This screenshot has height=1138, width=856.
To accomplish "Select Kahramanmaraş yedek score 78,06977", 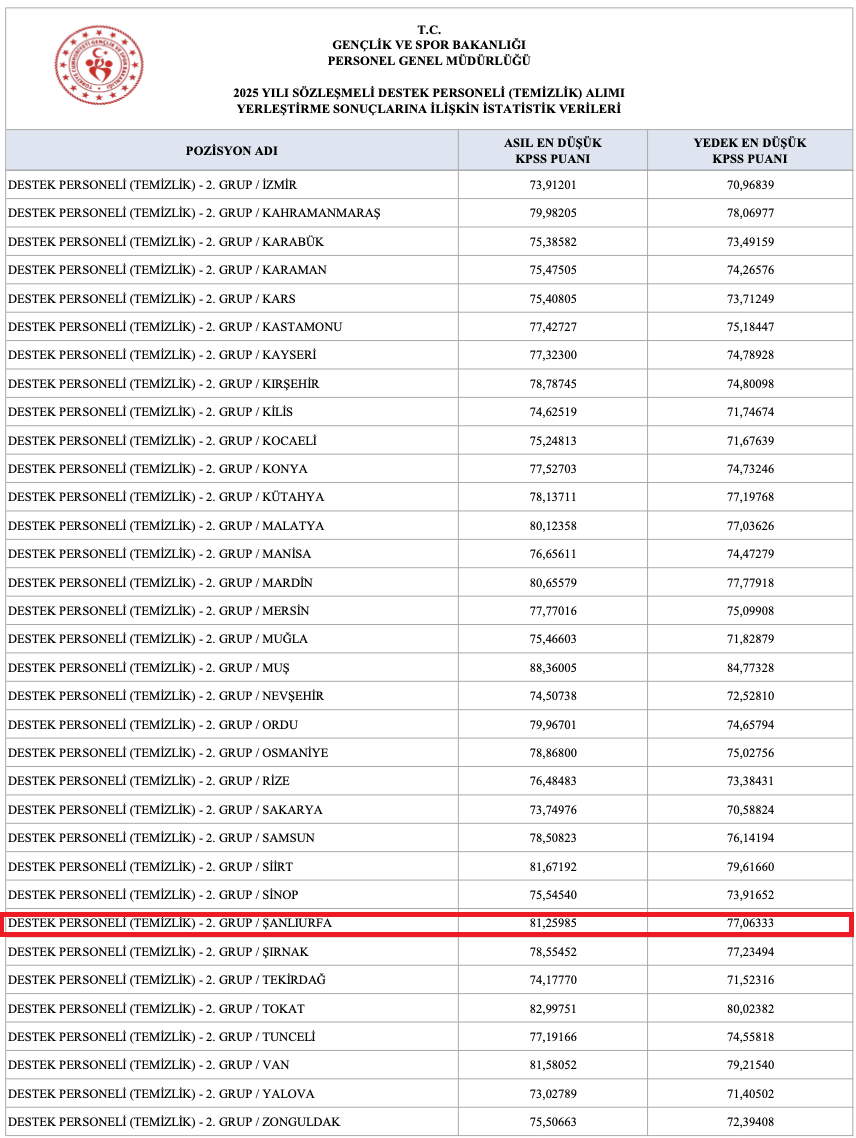I will coord(751,213).
